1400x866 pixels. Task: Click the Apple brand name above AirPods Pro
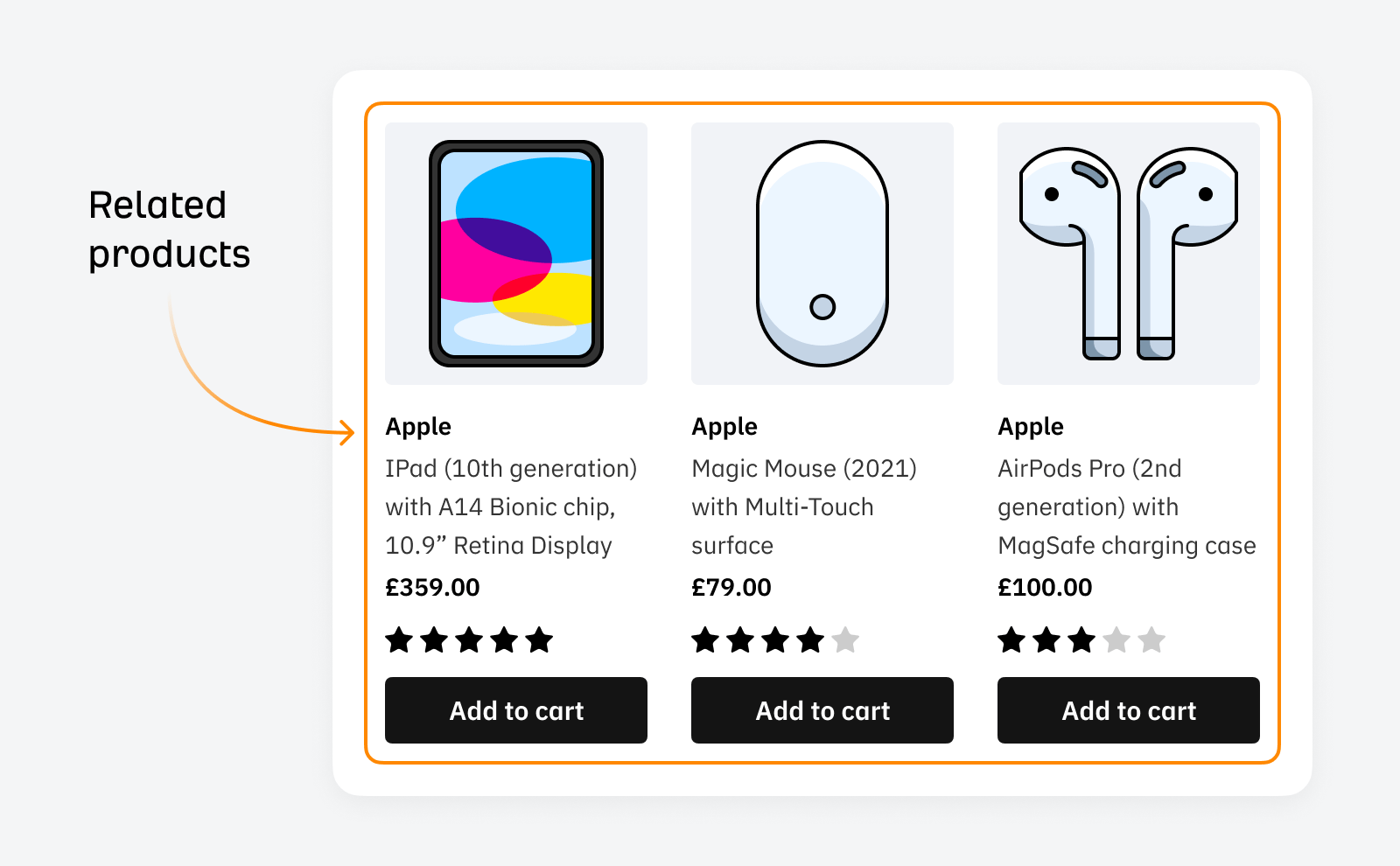[x=1030, y=426]
